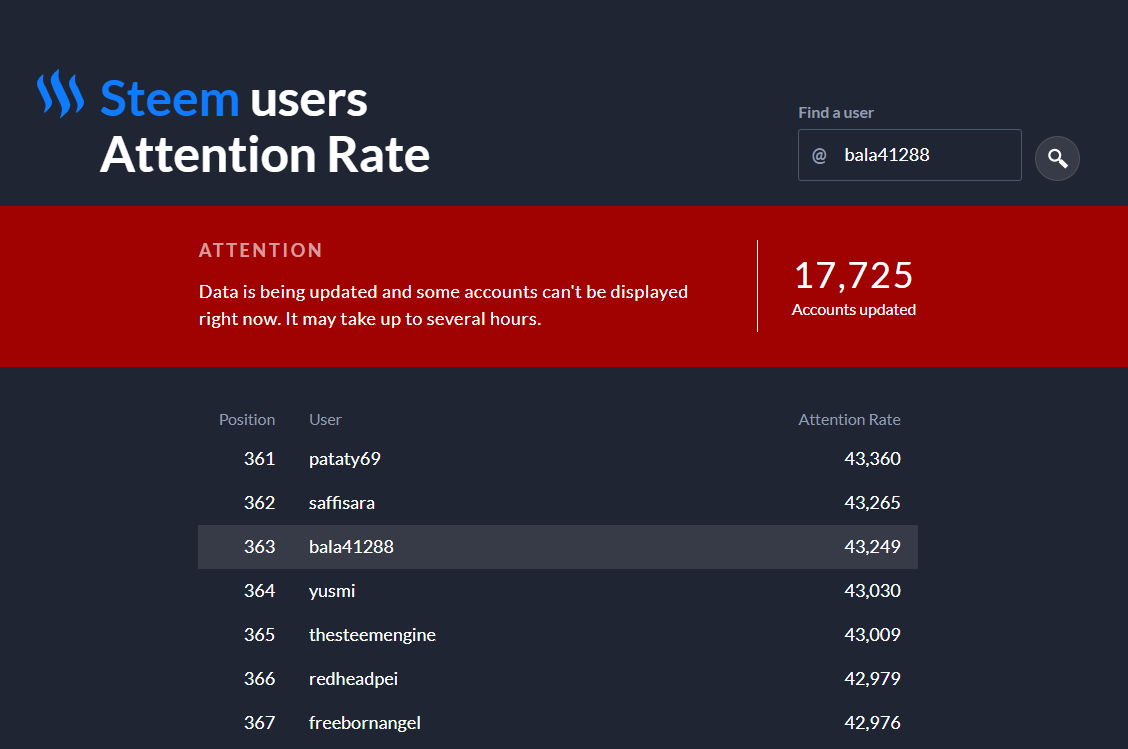Viewport: 1128px width, 749px height.
Task: Click attention rate value 42,979
Action: tap(872, 678)
